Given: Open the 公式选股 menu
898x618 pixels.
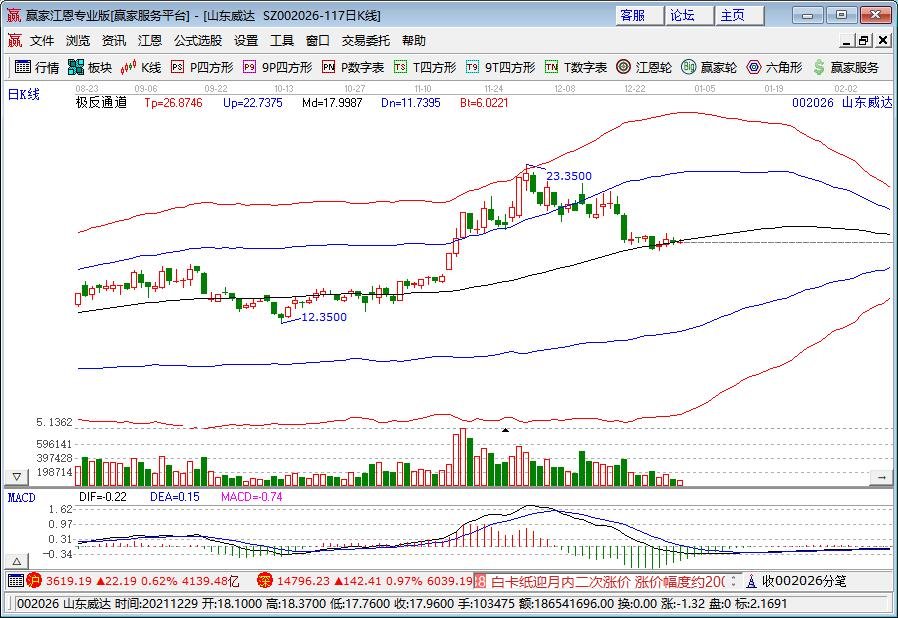Looking at the screenshot, I should 198,41.
